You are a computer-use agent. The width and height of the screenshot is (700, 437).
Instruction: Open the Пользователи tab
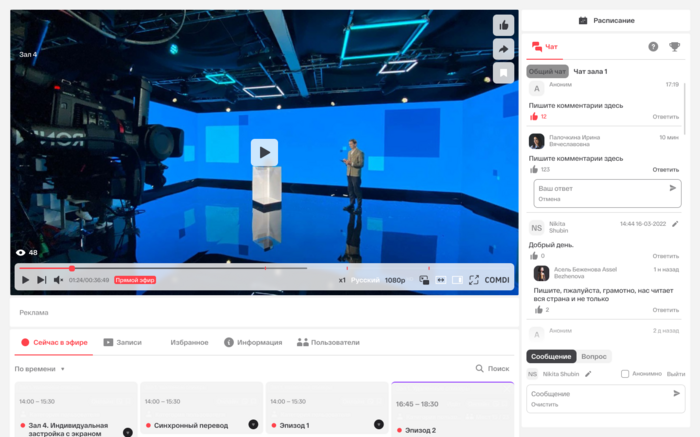coord(328,342)
